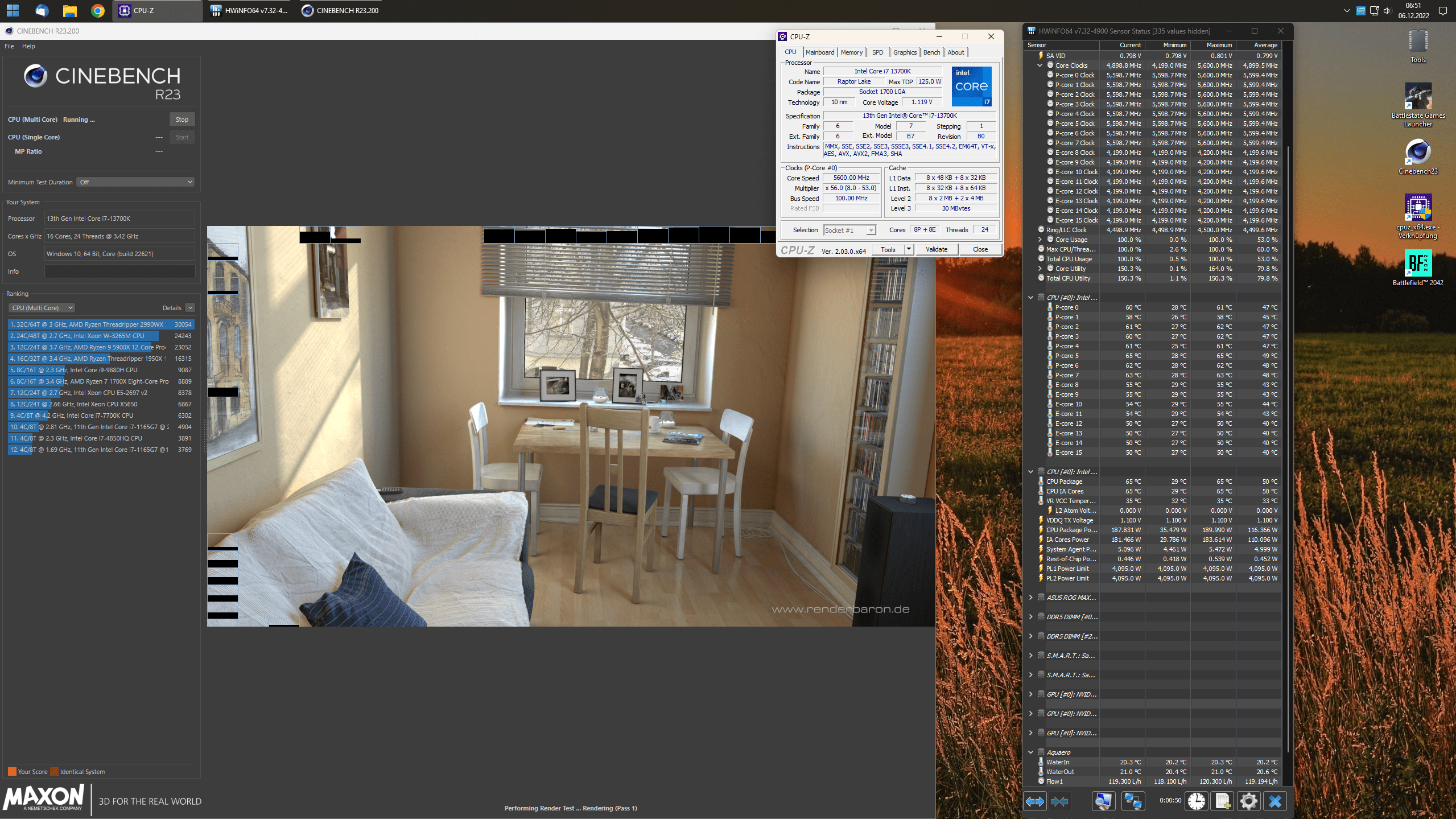Reset HWiNFO timer with clock icon

(x=1197, y=801)
